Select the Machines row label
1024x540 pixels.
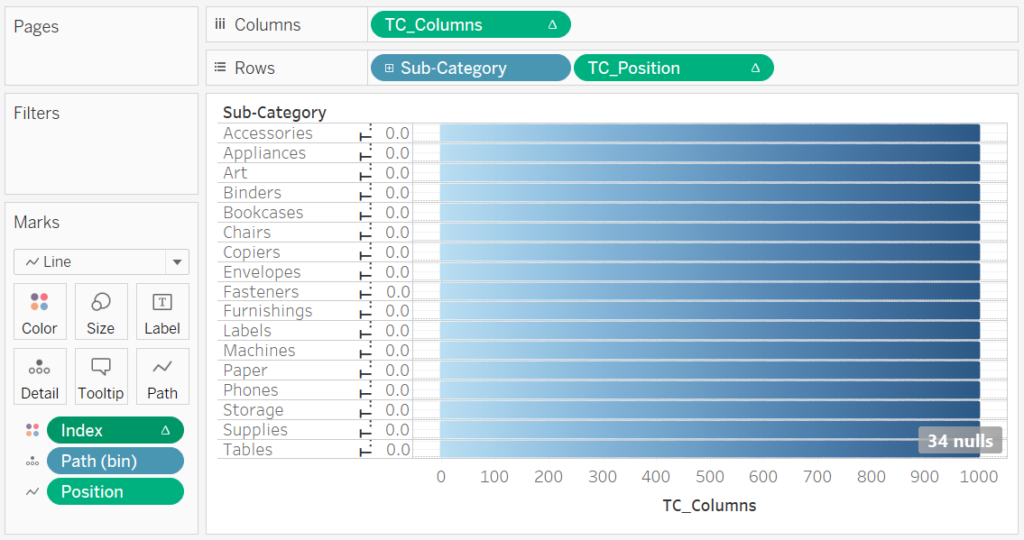click(x=259, y=351)
